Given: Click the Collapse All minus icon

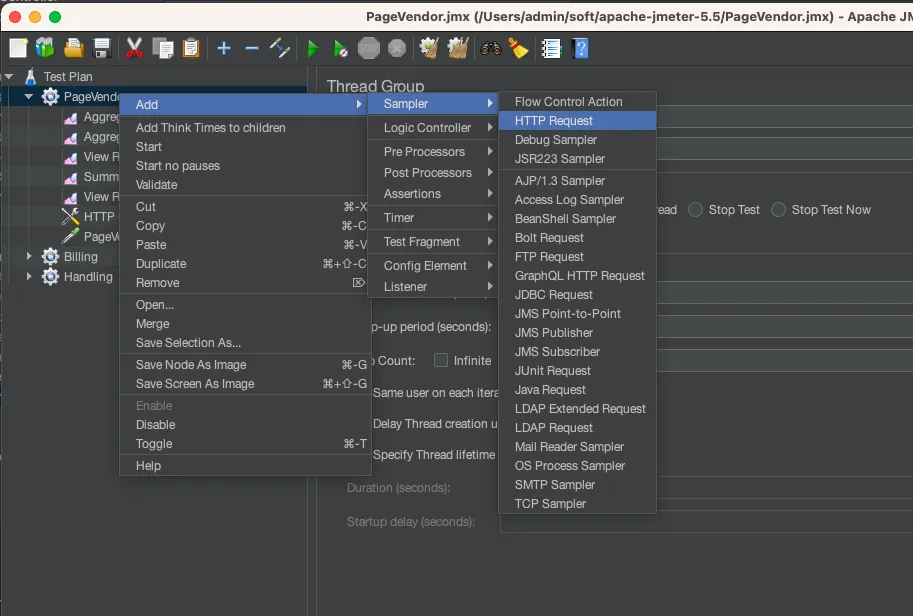Looking at the screenshot, I should [252, 48].
